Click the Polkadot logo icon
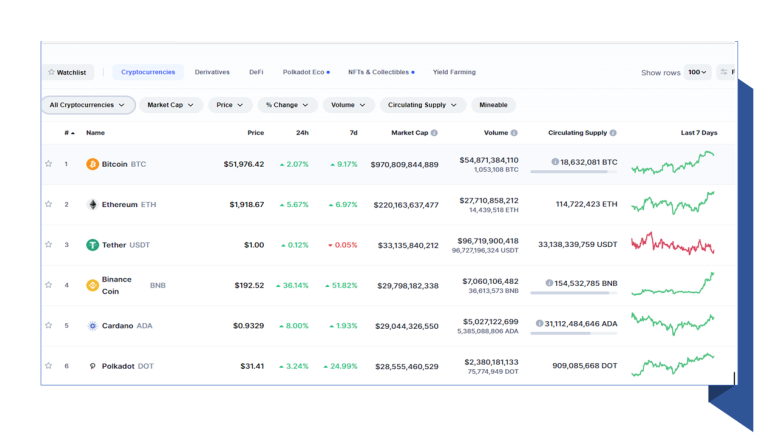This screenshot has height=437, width=777. point(92,366)
